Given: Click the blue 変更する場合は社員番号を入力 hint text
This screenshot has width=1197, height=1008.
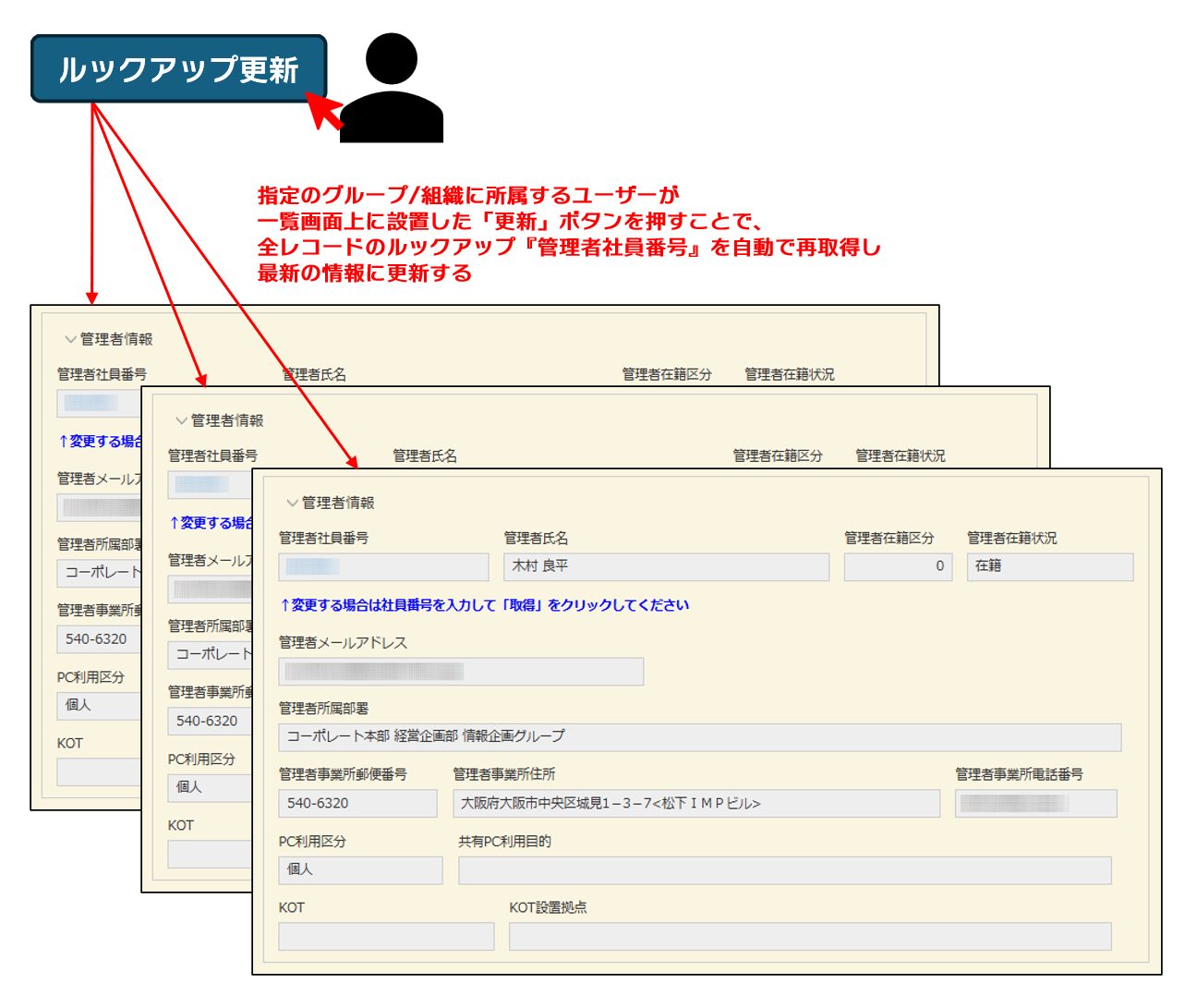Looking at the screenshot, I should 484,605.
